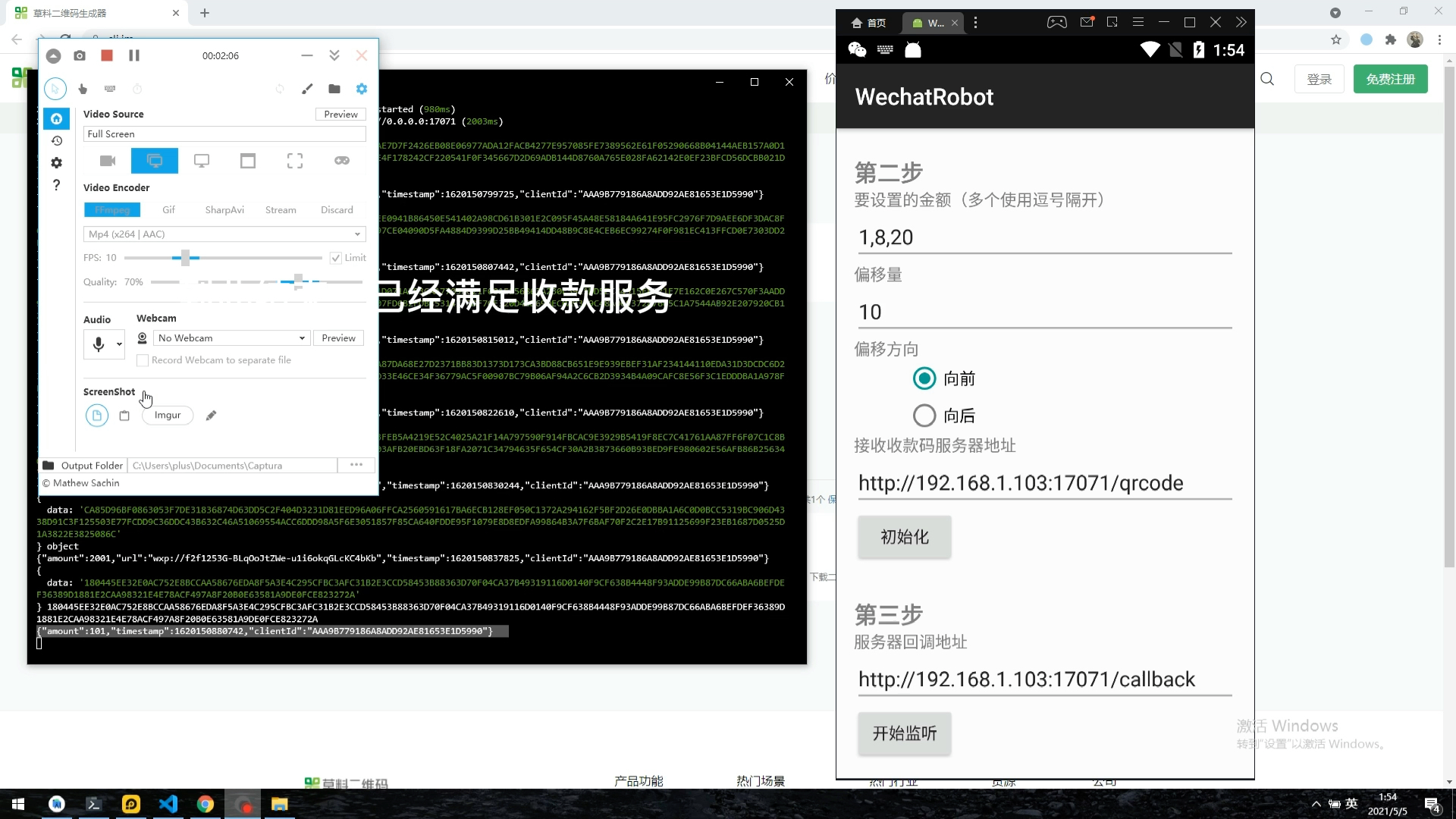Open Captura settings via gear icon
This screenshot has height=819, width=1456.
point(362,89)
